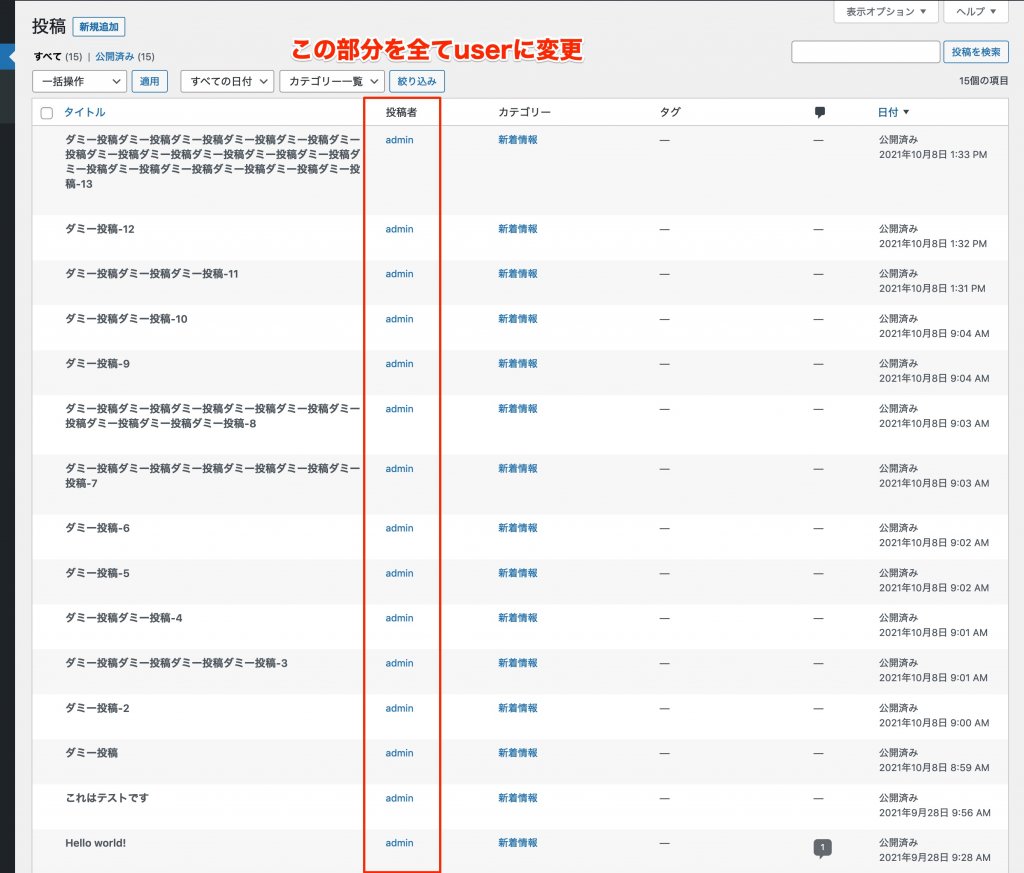Select the 公開済み published filter link
This screenshot has width=1024, height=873.
[116, 57]
